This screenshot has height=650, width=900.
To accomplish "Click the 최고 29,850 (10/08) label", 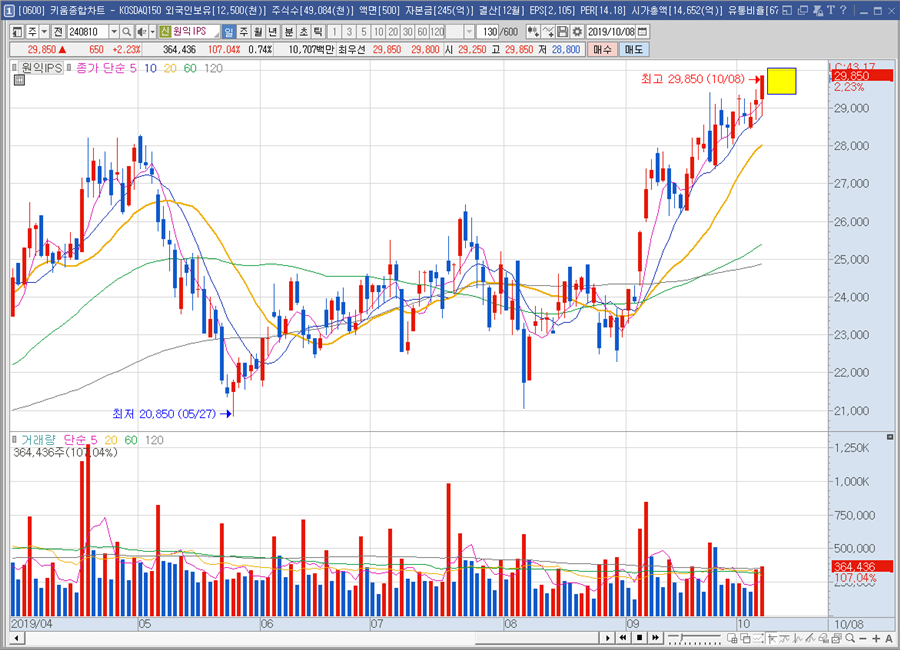I will tap(692, 79).
